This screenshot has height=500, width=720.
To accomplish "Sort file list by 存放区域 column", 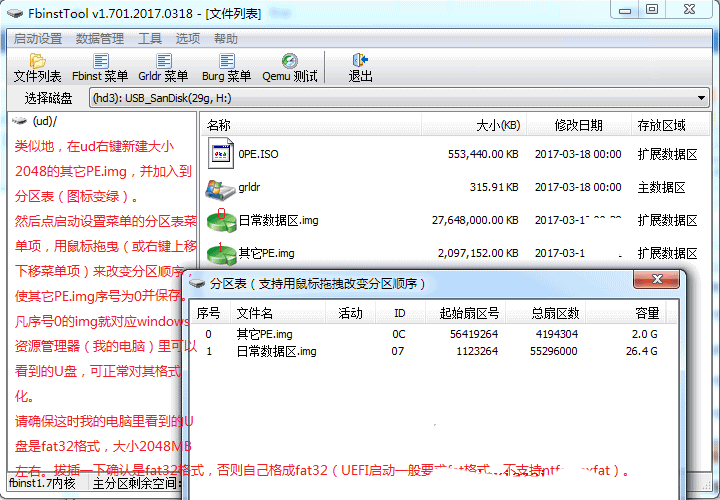I will 670,125.
